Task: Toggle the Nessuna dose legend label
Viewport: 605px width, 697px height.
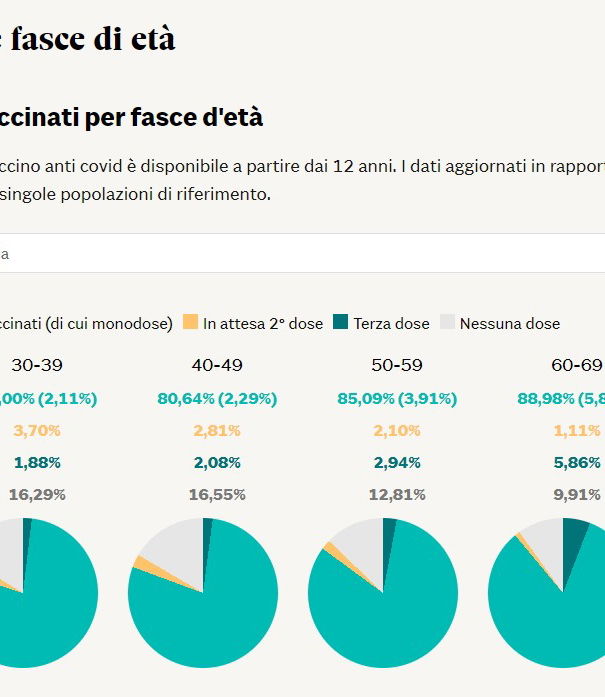Action: 510,324
